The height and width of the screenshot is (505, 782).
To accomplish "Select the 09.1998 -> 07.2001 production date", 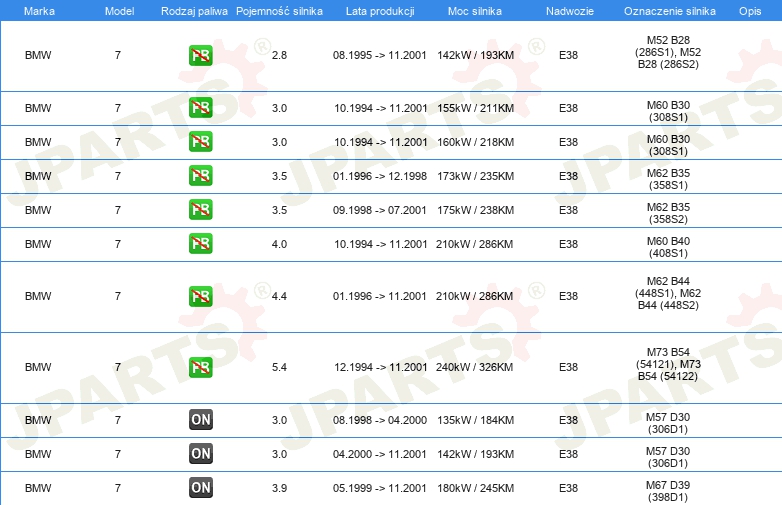I will pyautogui.click(x=380, y=210).
